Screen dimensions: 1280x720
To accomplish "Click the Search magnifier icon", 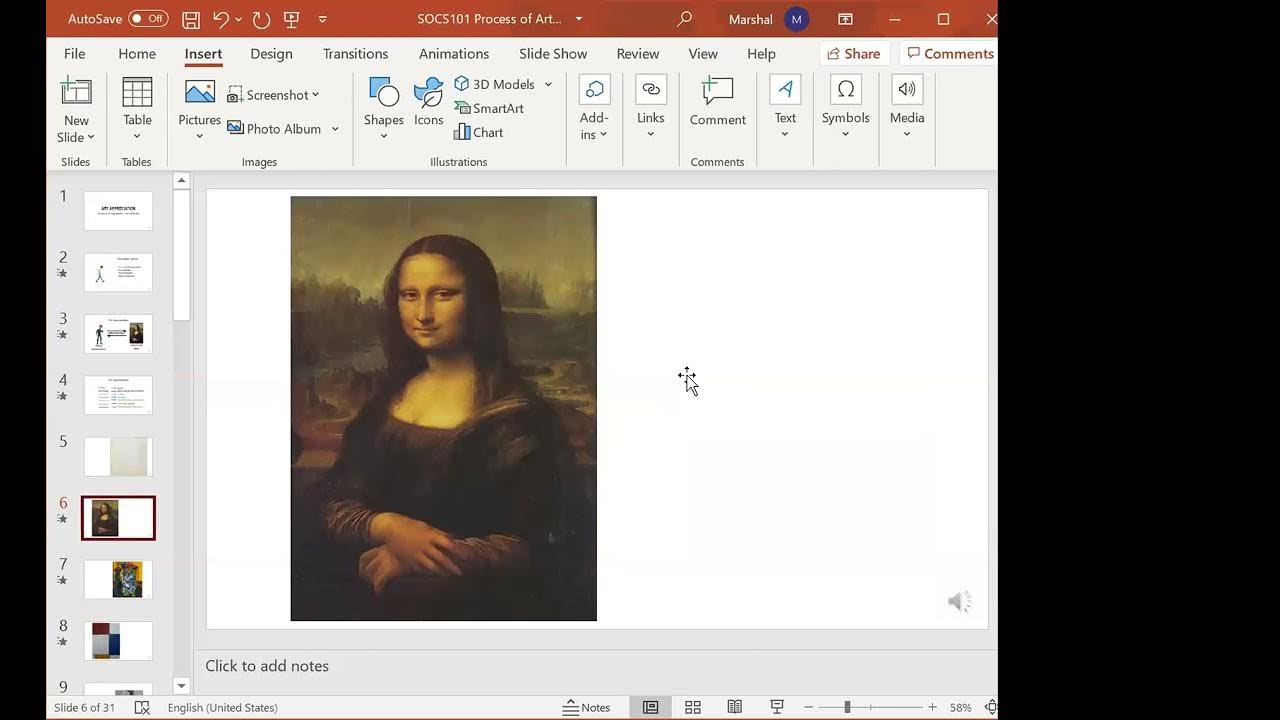I will point(684,19).
